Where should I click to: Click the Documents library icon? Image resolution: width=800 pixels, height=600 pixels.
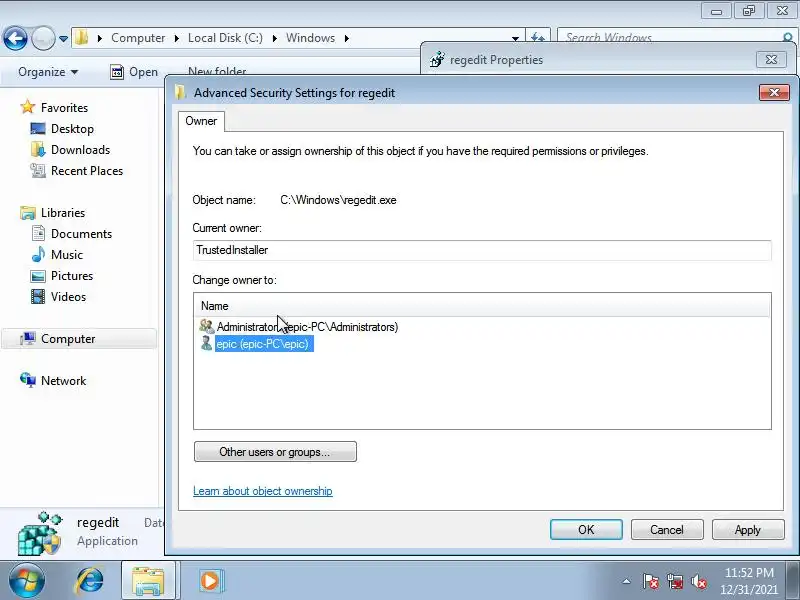38,233
